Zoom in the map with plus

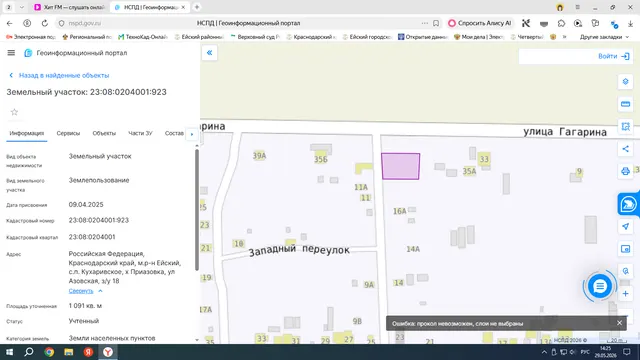(625, 294)
